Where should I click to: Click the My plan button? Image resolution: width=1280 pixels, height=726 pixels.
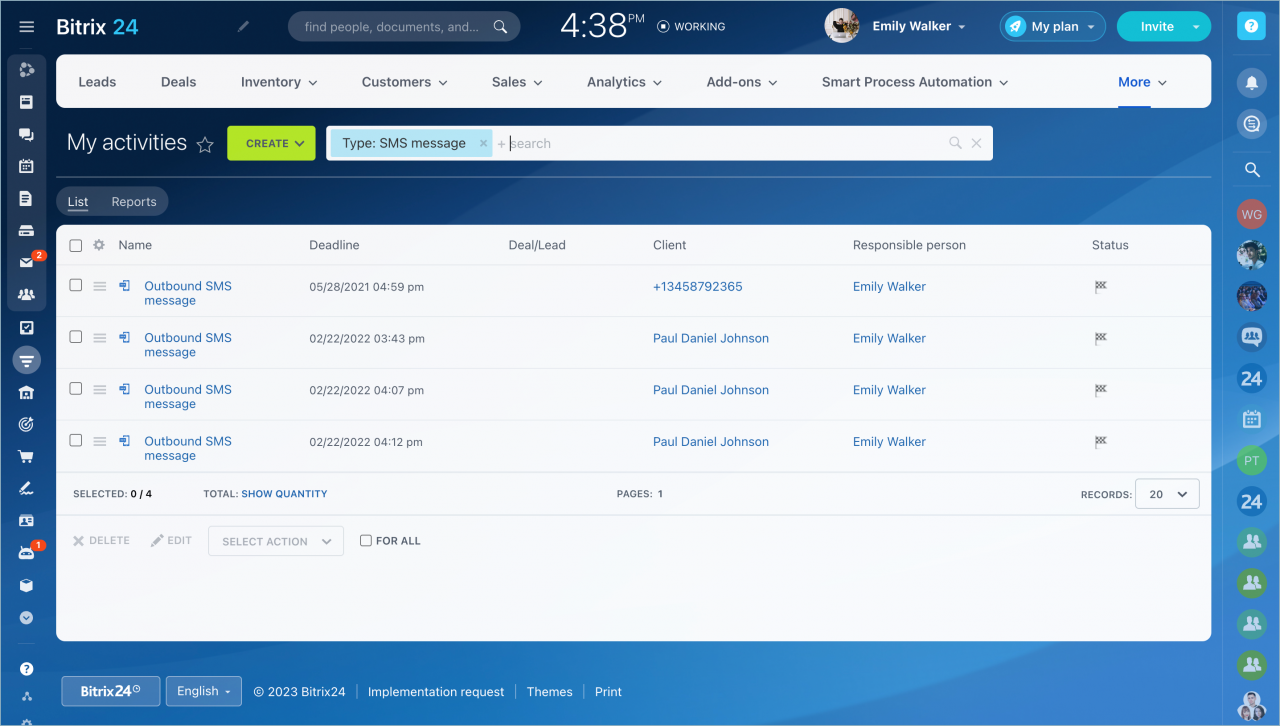[x=1053, y=27]
